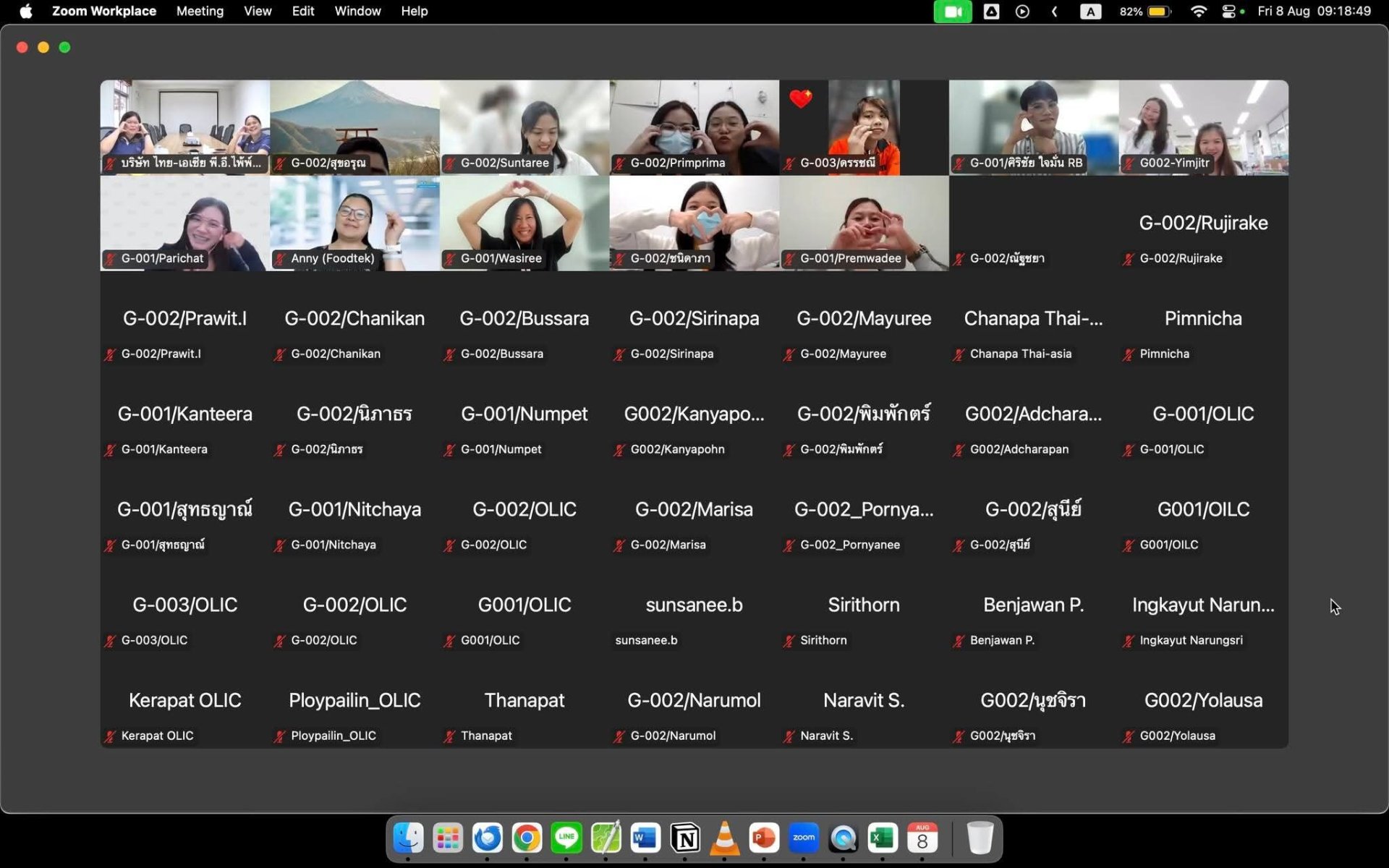
Task: Launch Notion from the Dock
Action: 685,838
